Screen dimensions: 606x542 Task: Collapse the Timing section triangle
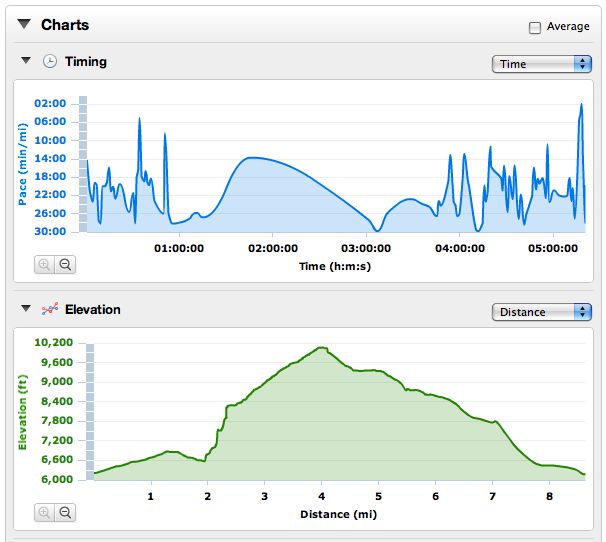tap(26, 61)
